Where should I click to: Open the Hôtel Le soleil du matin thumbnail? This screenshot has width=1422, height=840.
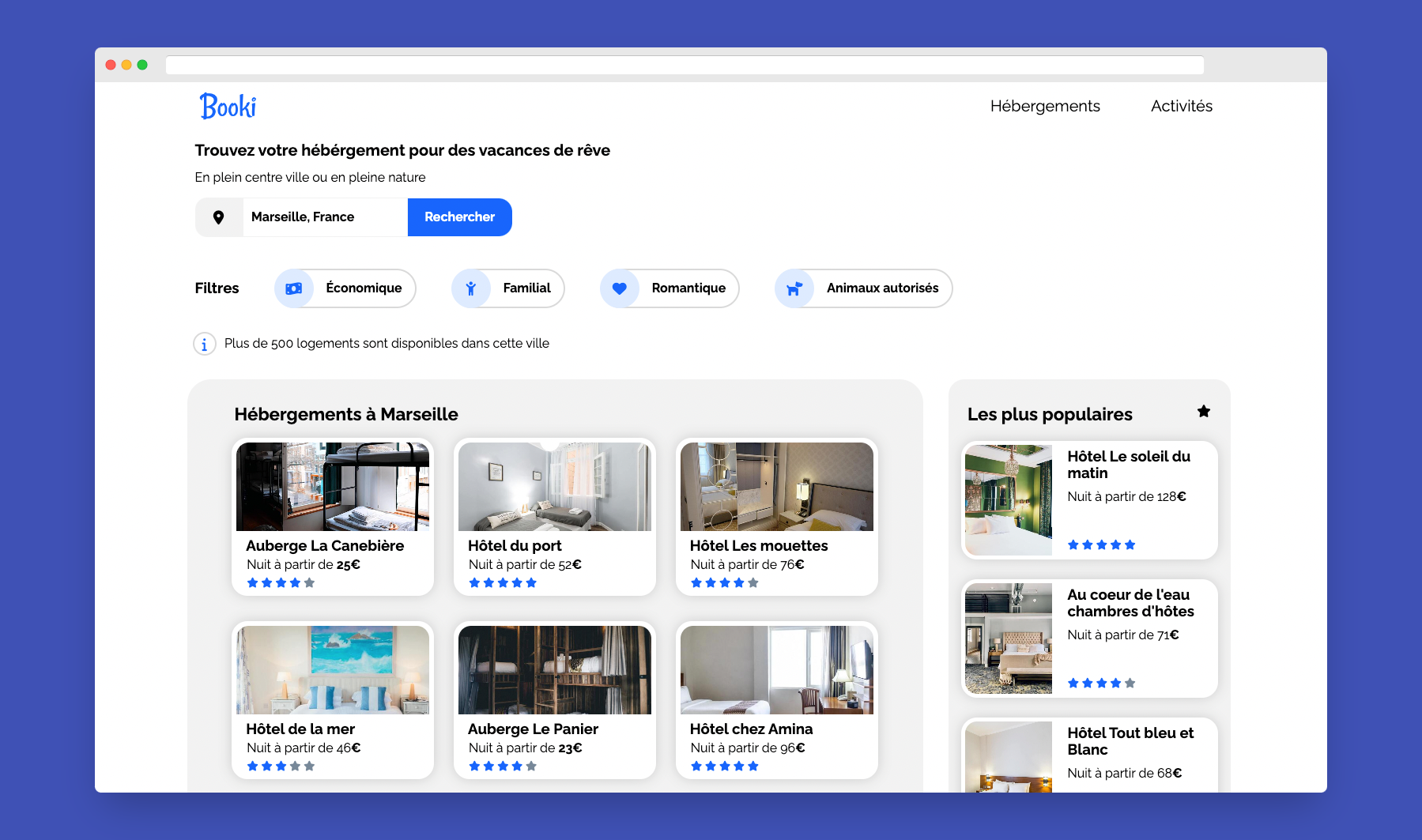[1008, 499]
